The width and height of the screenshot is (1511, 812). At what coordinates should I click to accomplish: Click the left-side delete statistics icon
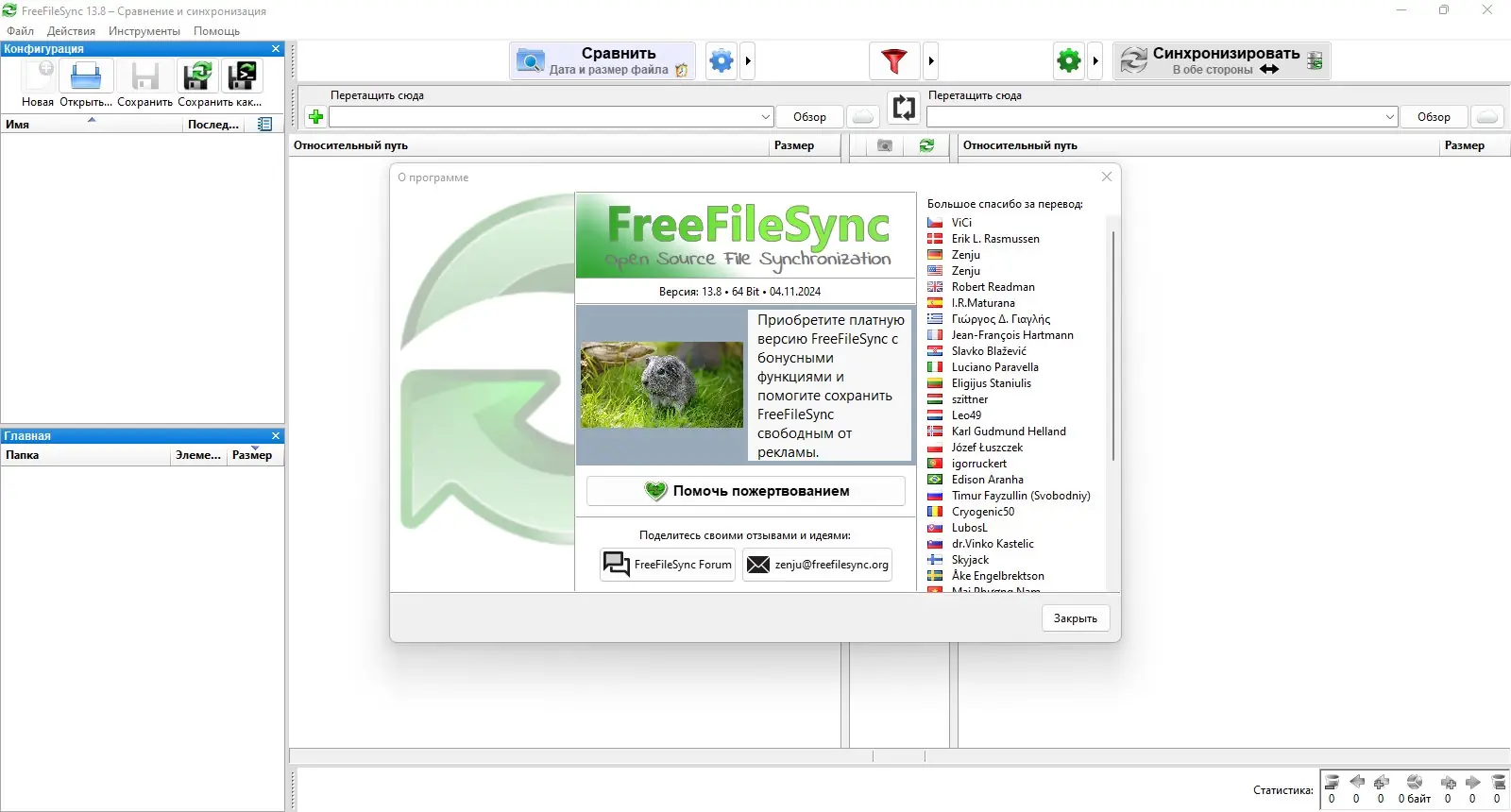click(x=1332, y=782)
